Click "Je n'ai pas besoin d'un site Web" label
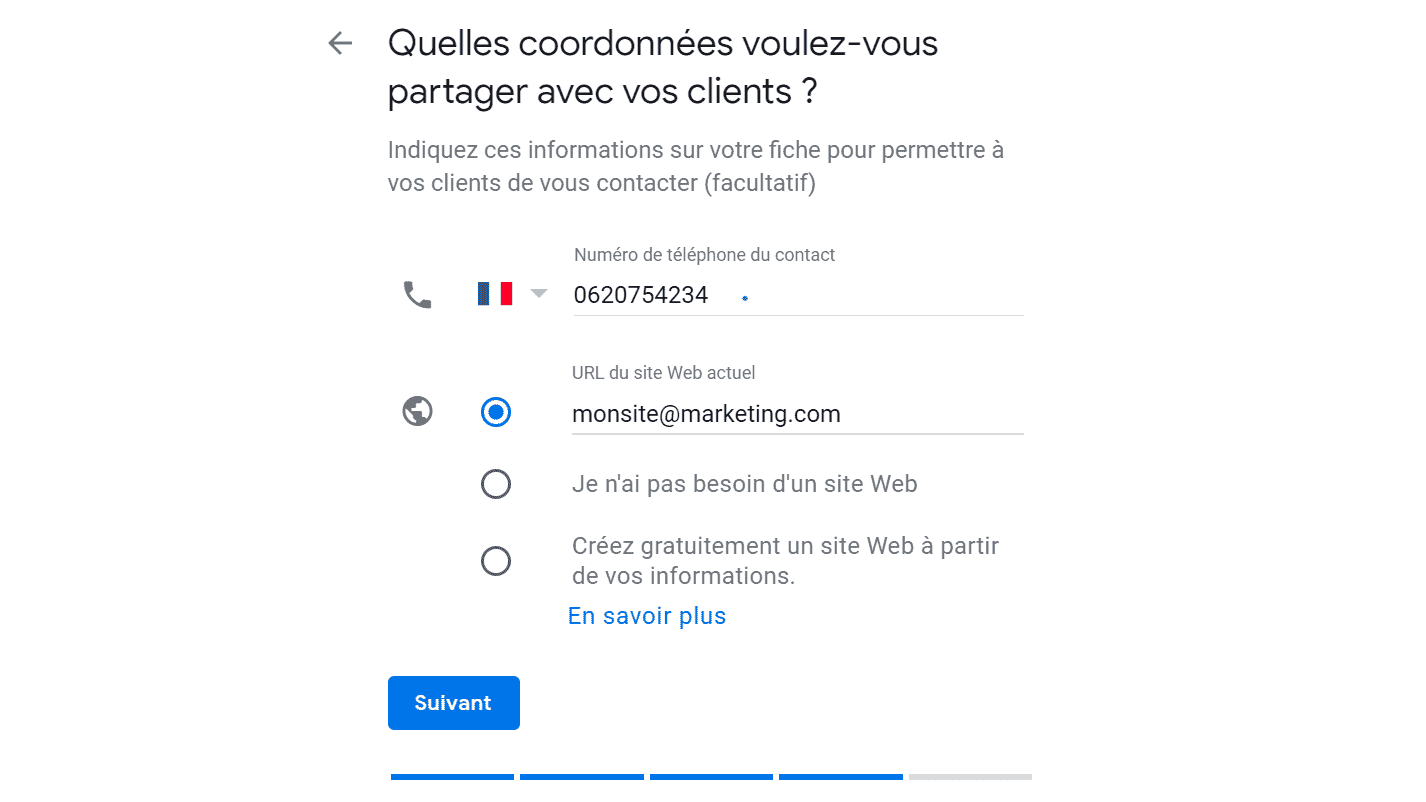Image resolution: width=1426 pixels, height=802 pixels. click(x=745, y=485)
